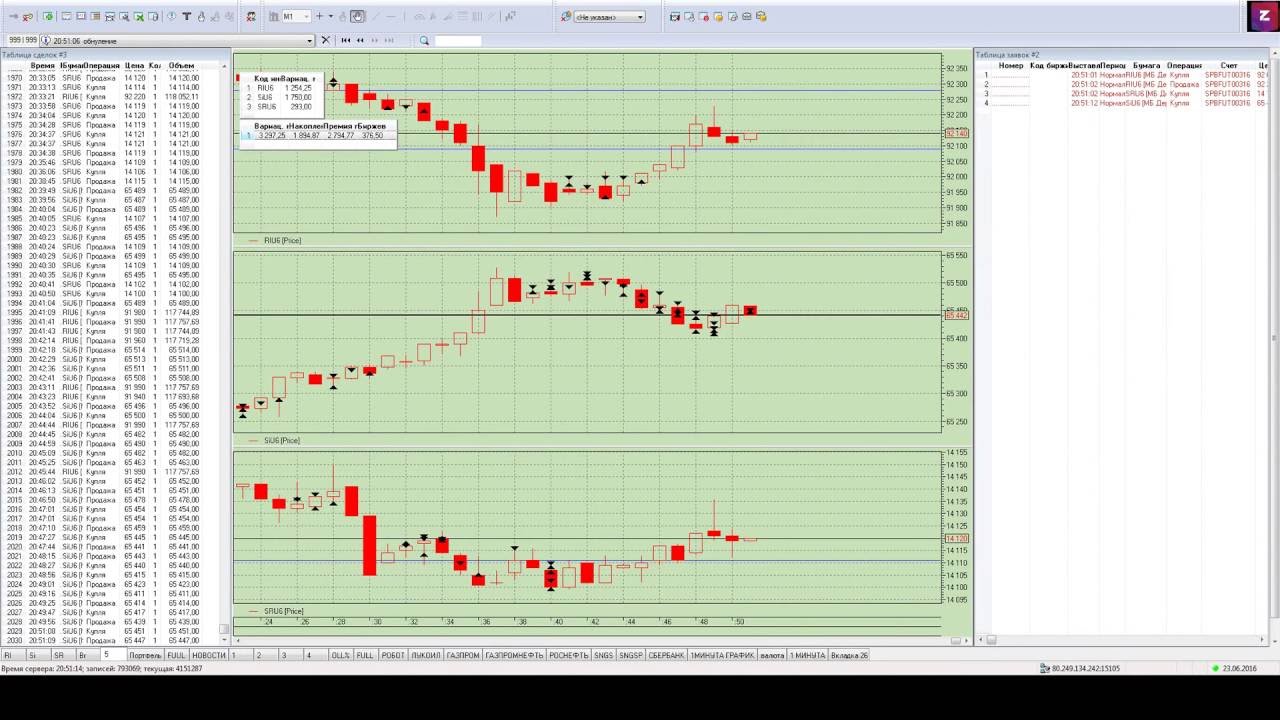Select the 'OLL%' tab

tap(341, 655)
